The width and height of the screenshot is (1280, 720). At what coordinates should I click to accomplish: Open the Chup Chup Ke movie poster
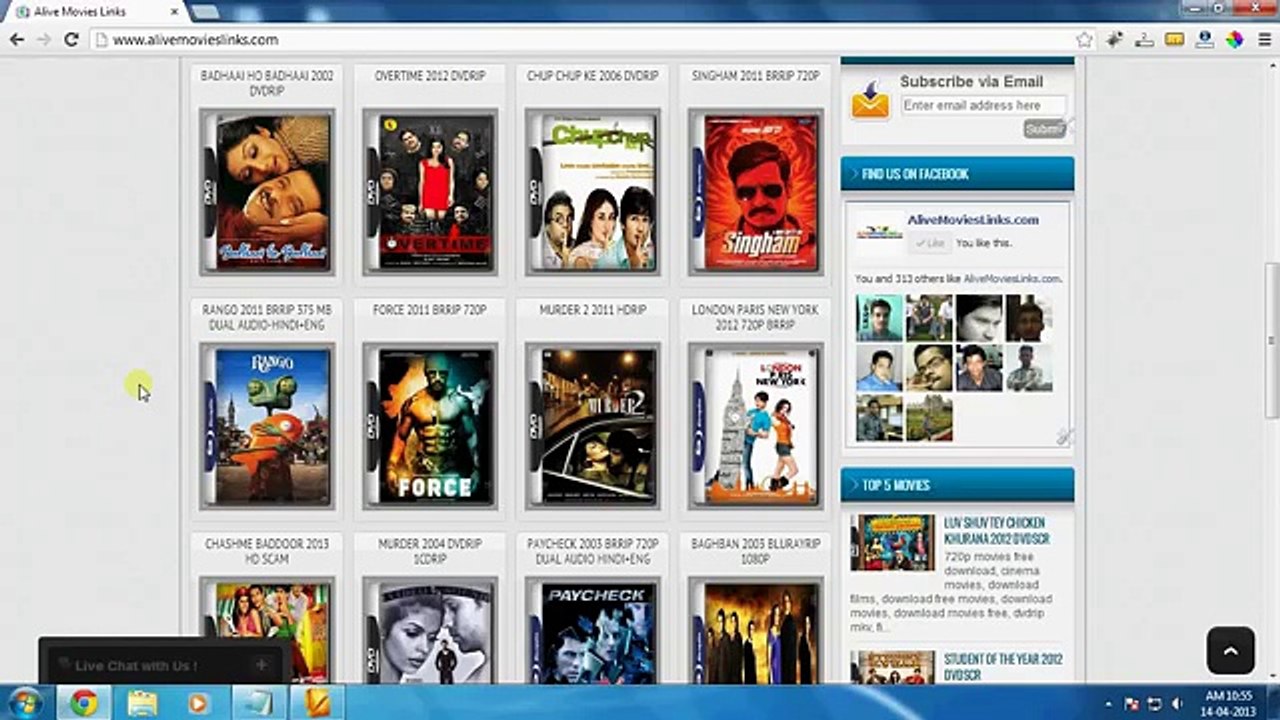pos(593,192)
